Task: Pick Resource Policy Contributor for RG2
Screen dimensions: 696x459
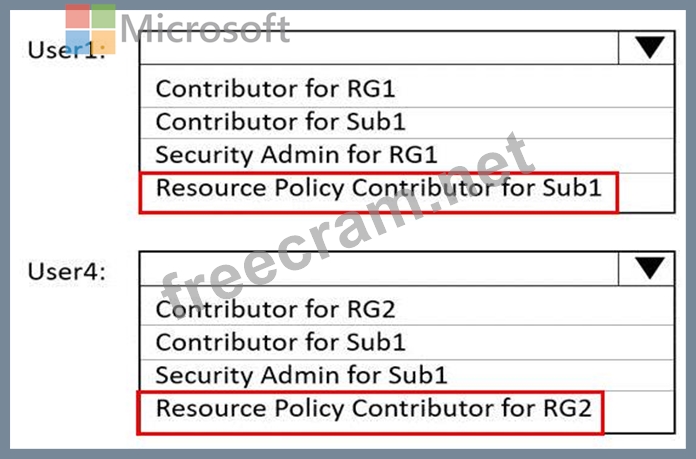Action: click(373, 409)
